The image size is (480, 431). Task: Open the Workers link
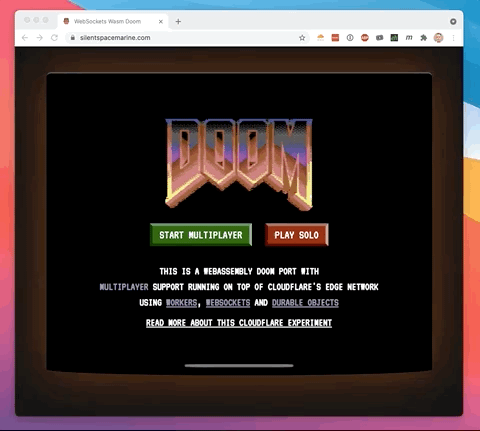[x=182, y=303]
